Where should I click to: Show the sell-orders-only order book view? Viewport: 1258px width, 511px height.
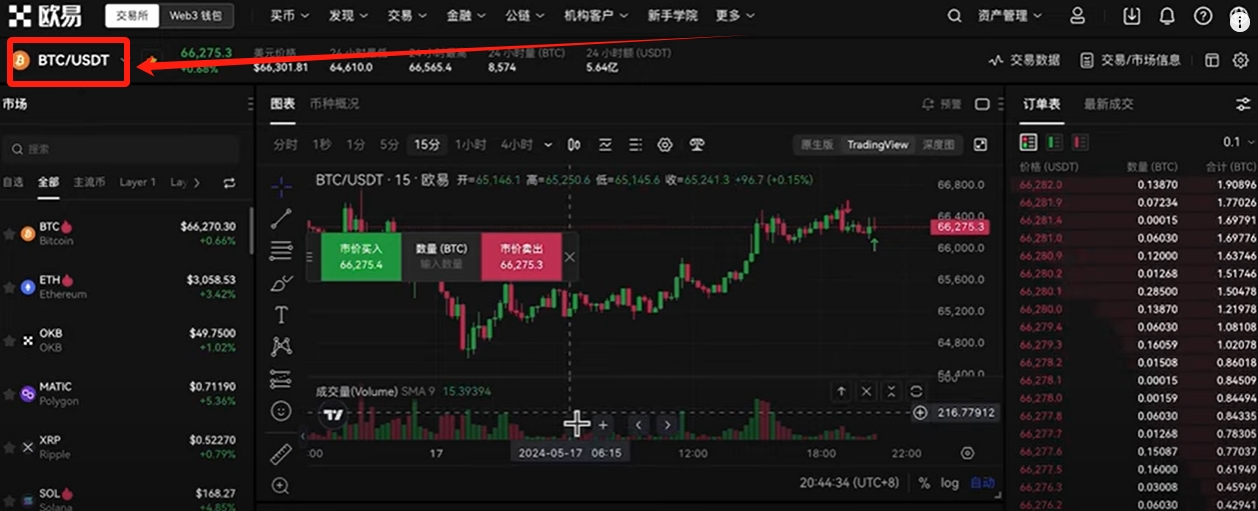click(1080, 142)
